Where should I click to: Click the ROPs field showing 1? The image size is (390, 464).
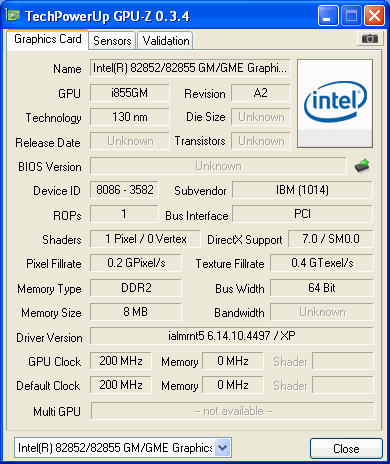[124, 214]
